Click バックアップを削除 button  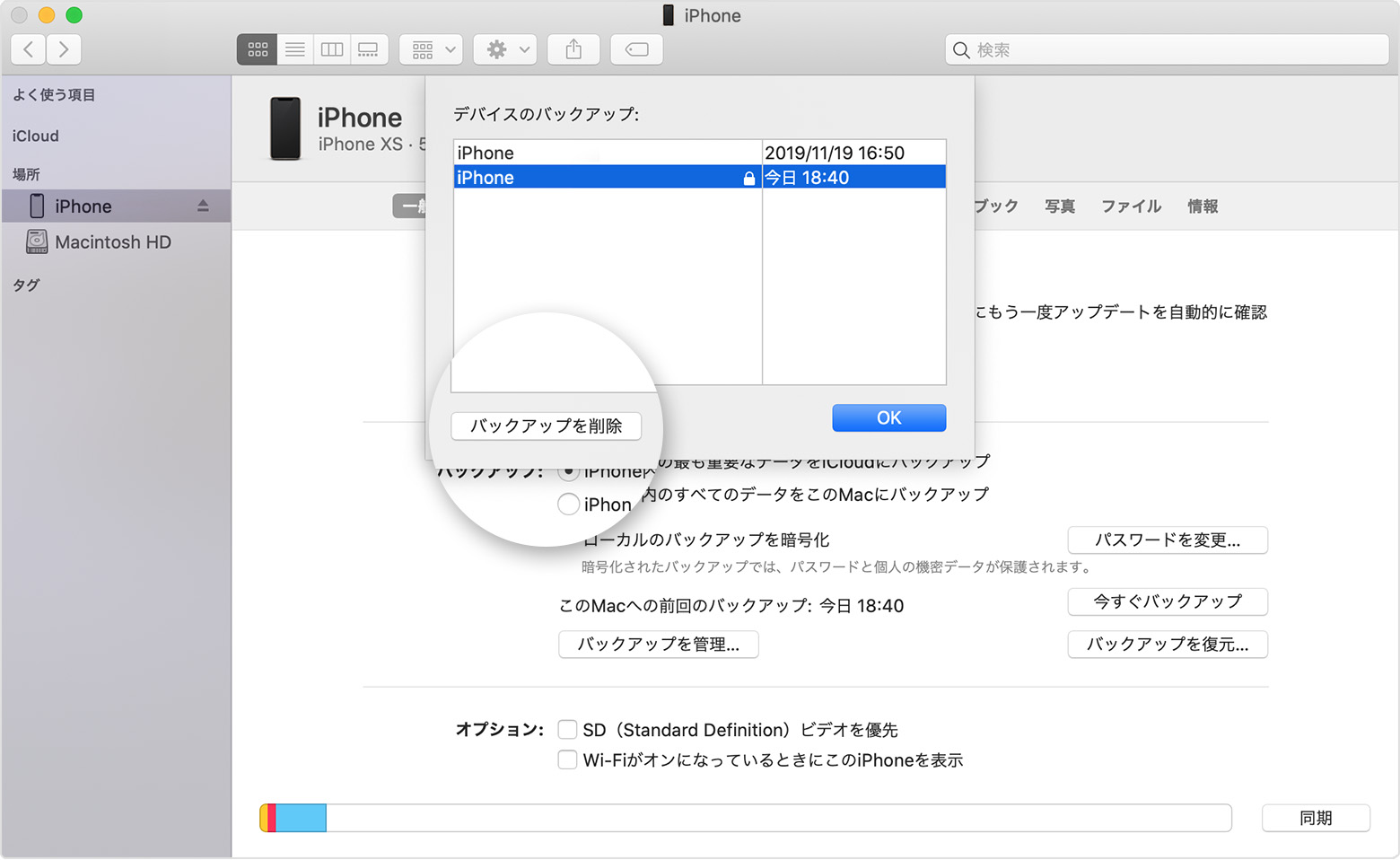(x=547, y=426)
